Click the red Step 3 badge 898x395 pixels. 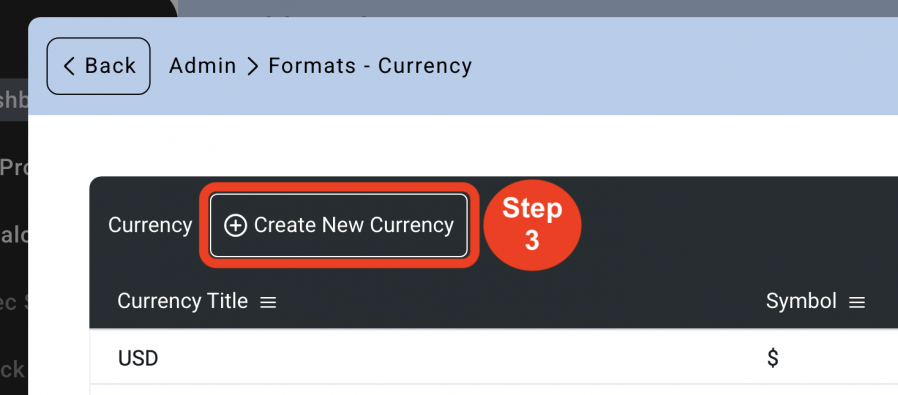(532, 225)
